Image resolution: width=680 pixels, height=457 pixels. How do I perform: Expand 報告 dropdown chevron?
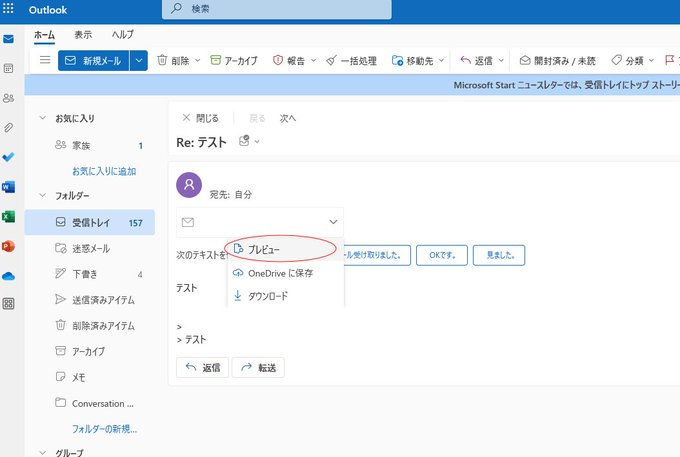314,60
